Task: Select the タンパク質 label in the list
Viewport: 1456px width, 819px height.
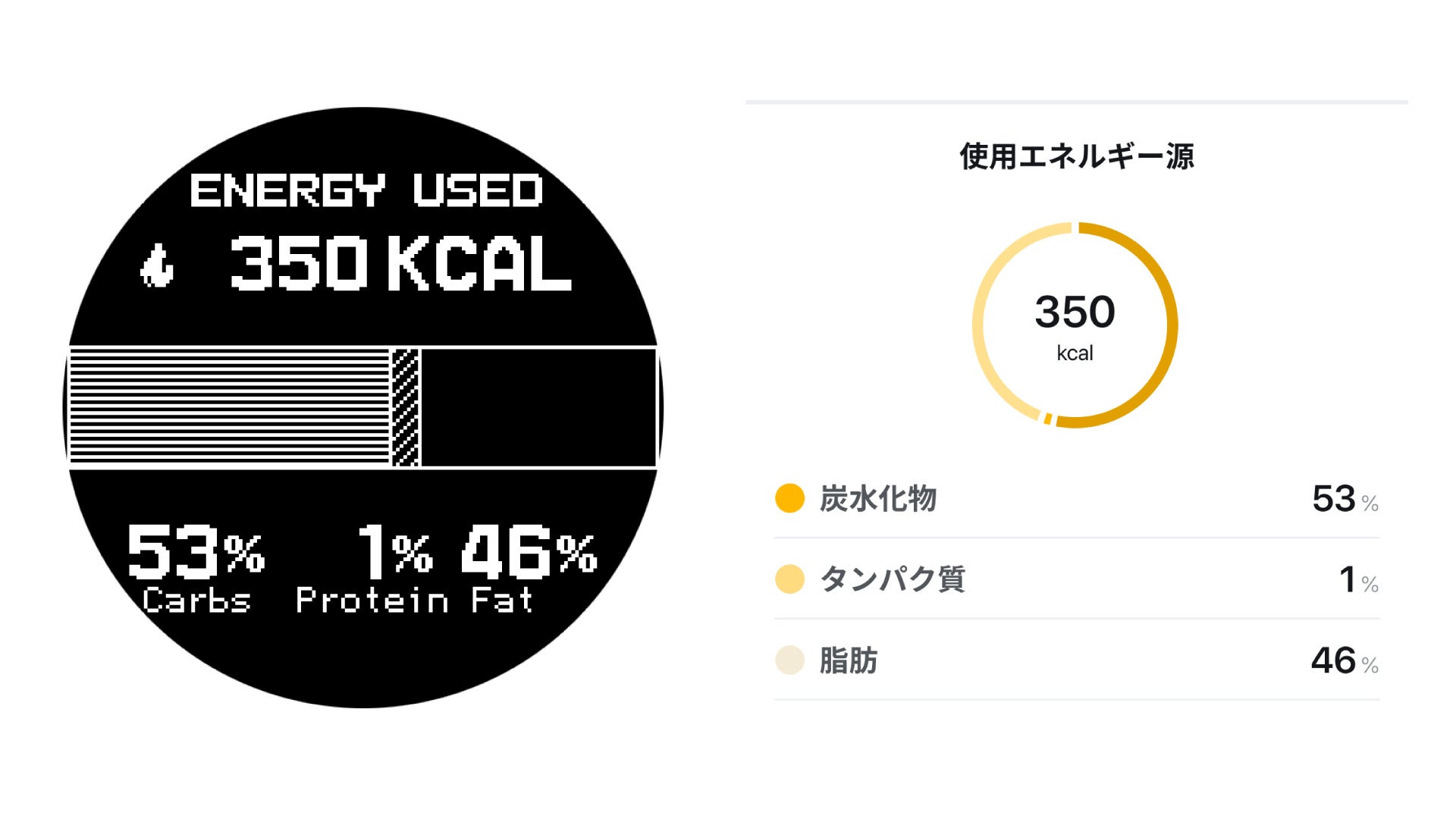Action: (893, 579)
